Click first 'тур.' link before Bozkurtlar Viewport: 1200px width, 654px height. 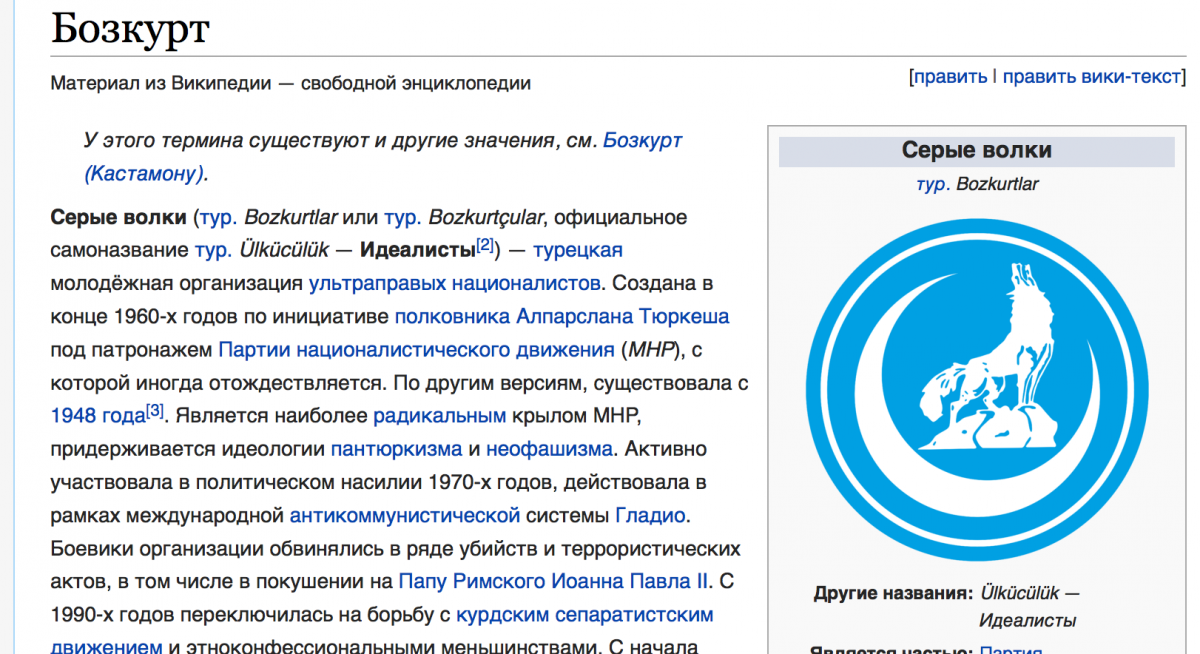(220, 217)
